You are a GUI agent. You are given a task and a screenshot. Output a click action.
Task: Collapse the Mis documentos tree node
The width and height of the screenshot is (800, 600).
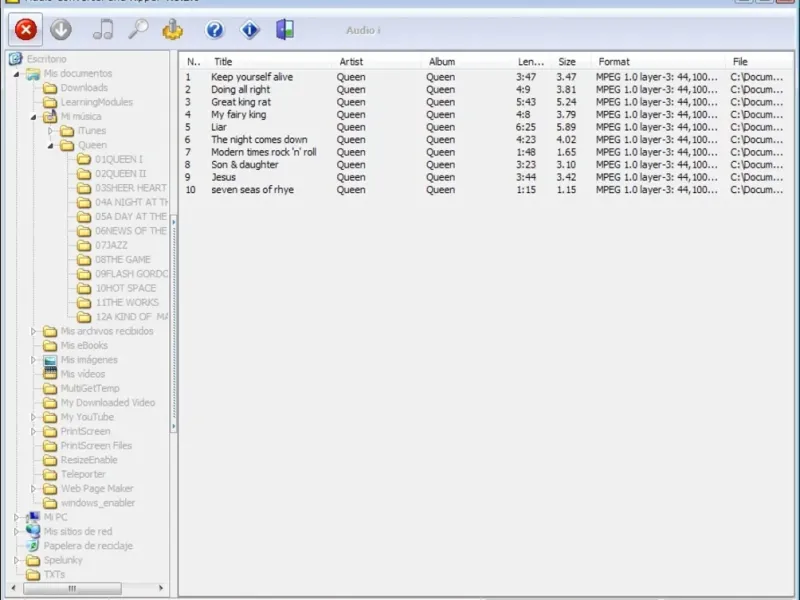tap(16, 74)
